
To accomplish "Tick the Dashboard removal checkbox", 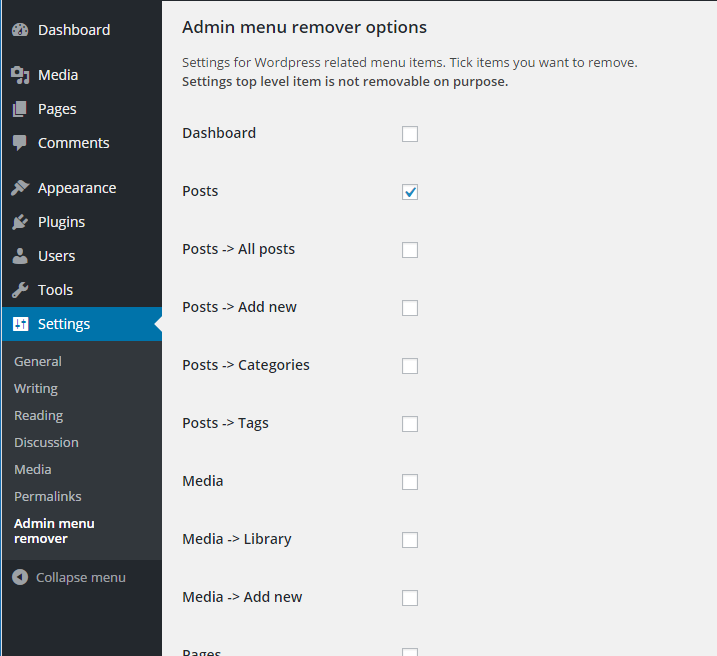I will (x=410, y=134).
